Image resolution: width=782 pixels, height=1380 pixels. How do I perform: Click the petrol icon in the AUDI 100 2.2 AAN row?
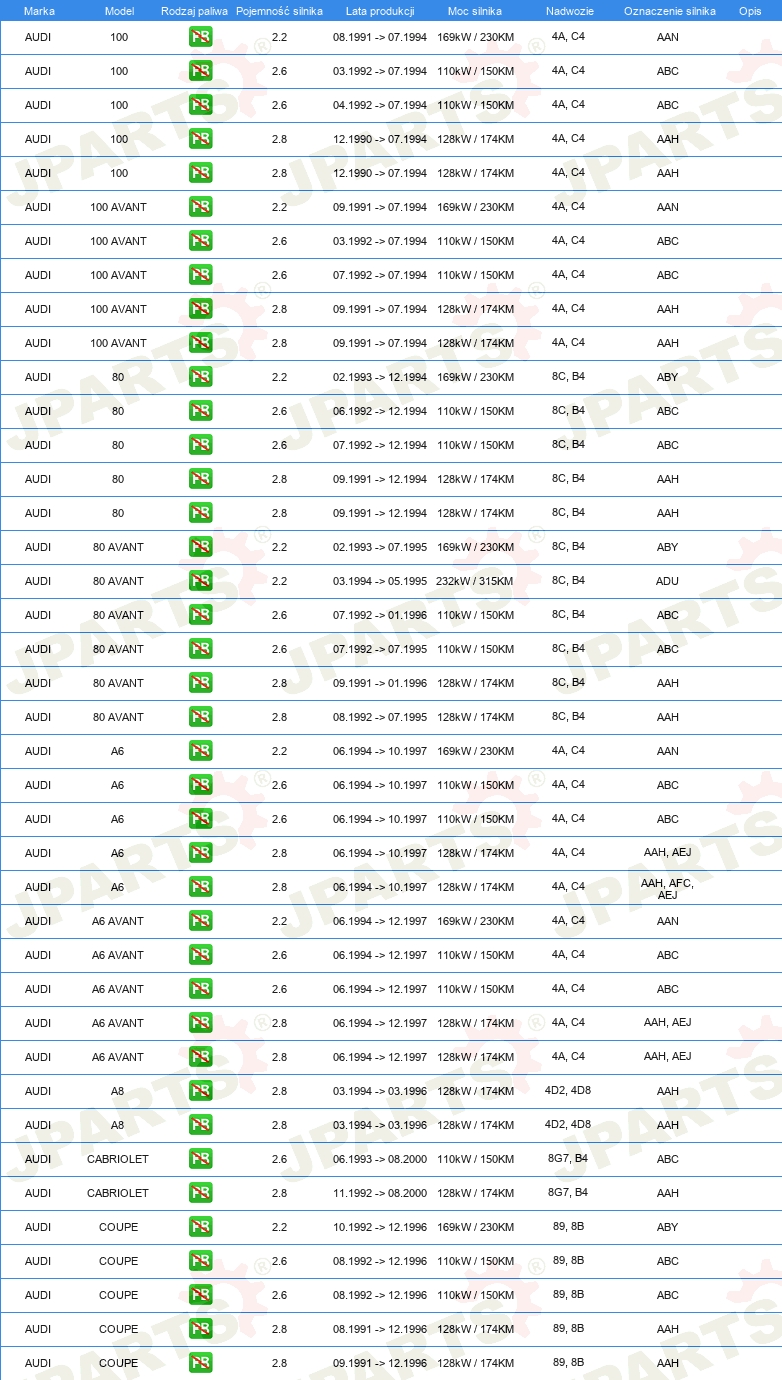[x=200, y=38]
